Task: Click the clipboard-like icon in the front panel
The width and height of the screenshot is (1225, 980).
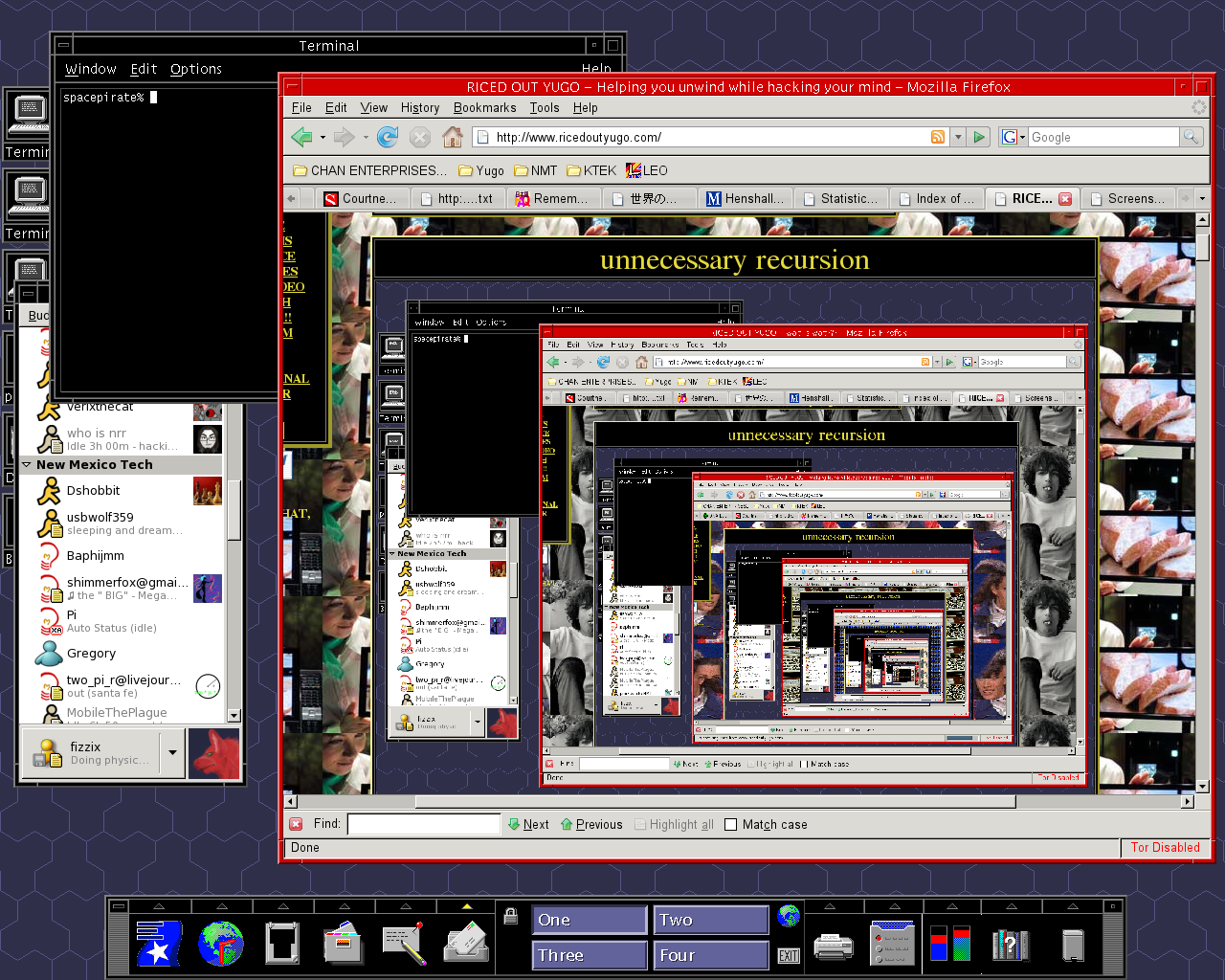Action: [x=282, y=943]
